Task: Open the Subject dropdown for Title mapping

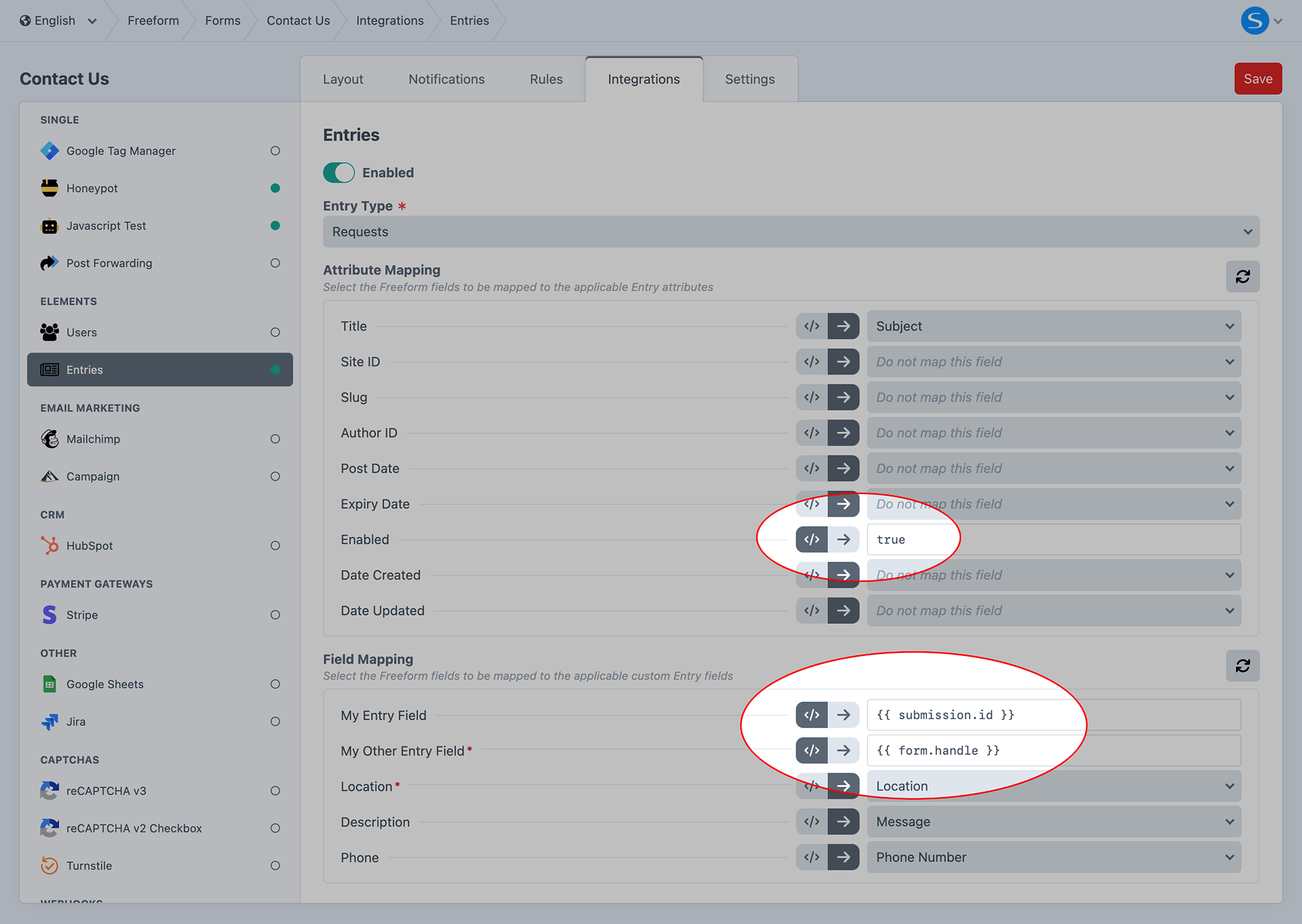Action: pyautogui.click(x=1053, y=326)
